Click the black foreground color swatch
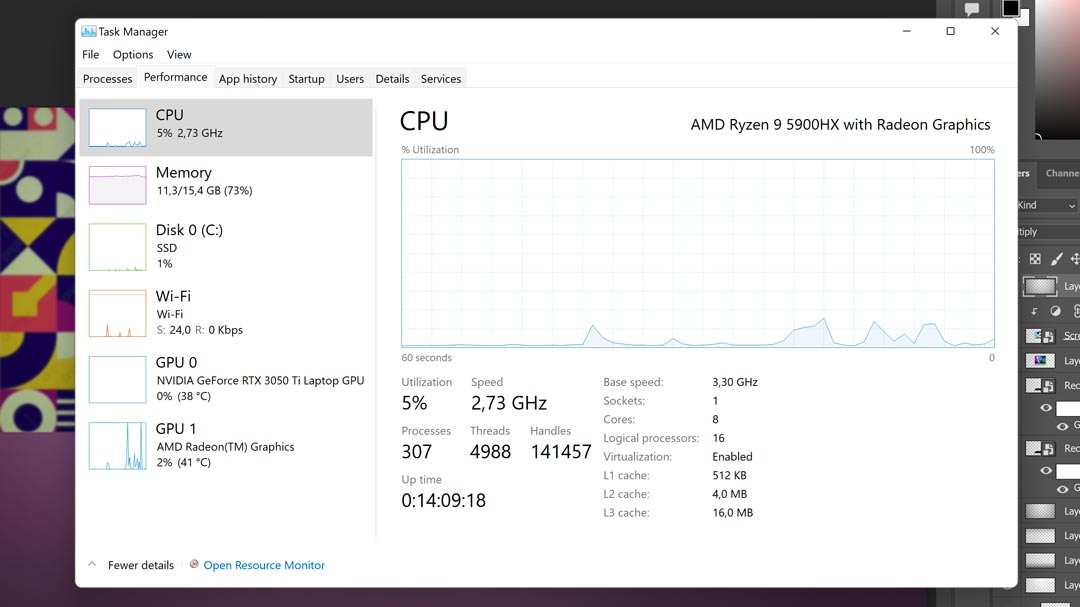This screenshot has width=1080, height=607. pos(1010,8)
